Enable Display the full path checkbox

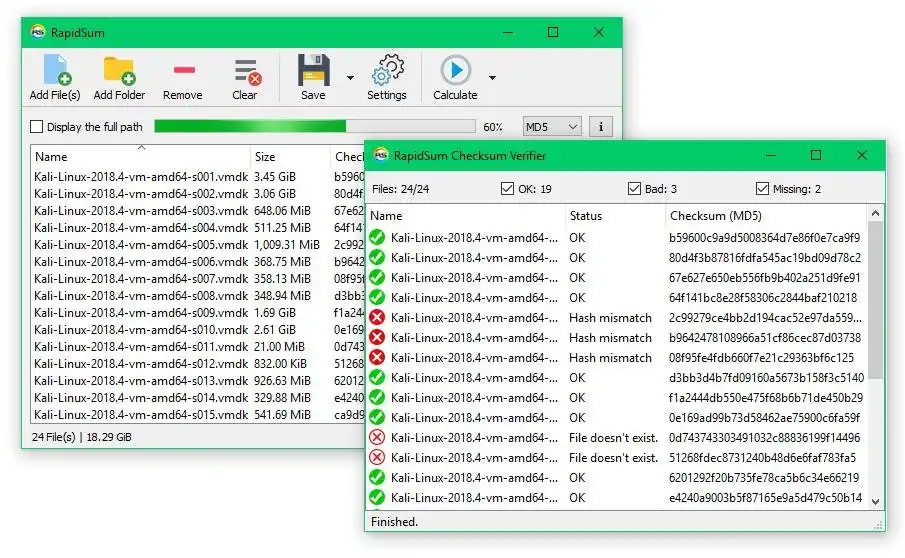36,126
